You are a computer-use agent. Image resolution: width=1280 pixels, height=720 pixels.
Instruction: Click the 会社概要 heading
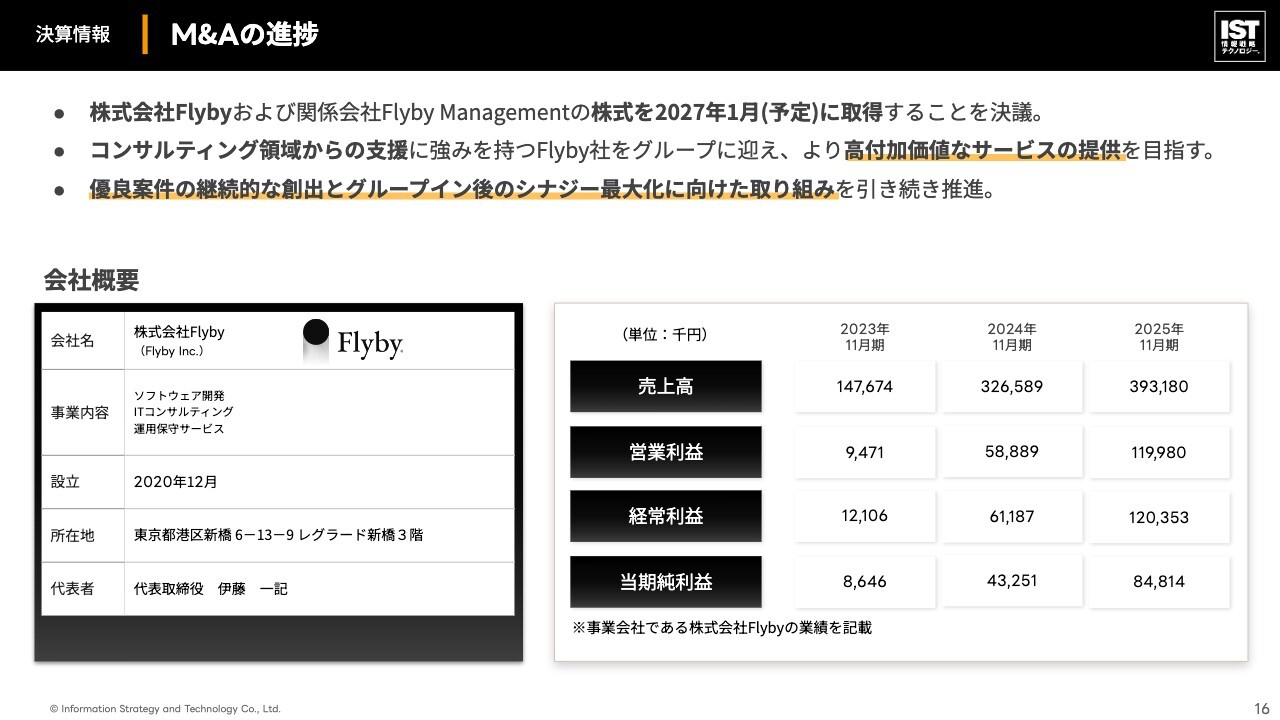[91, 280]
